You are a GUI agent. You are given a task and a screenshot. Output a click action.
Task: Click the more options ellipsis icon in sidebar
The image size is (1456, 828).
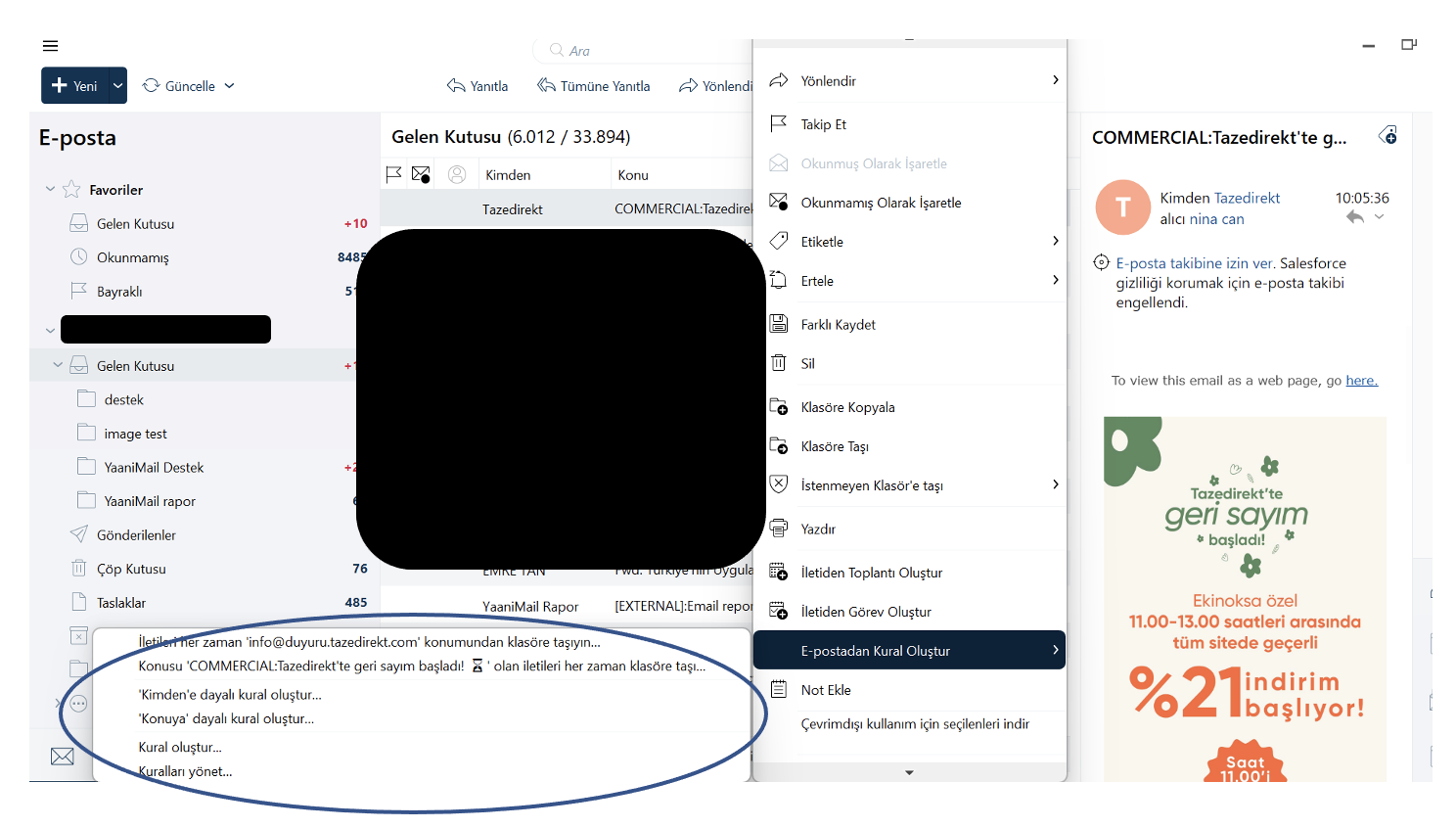point(79,704)
